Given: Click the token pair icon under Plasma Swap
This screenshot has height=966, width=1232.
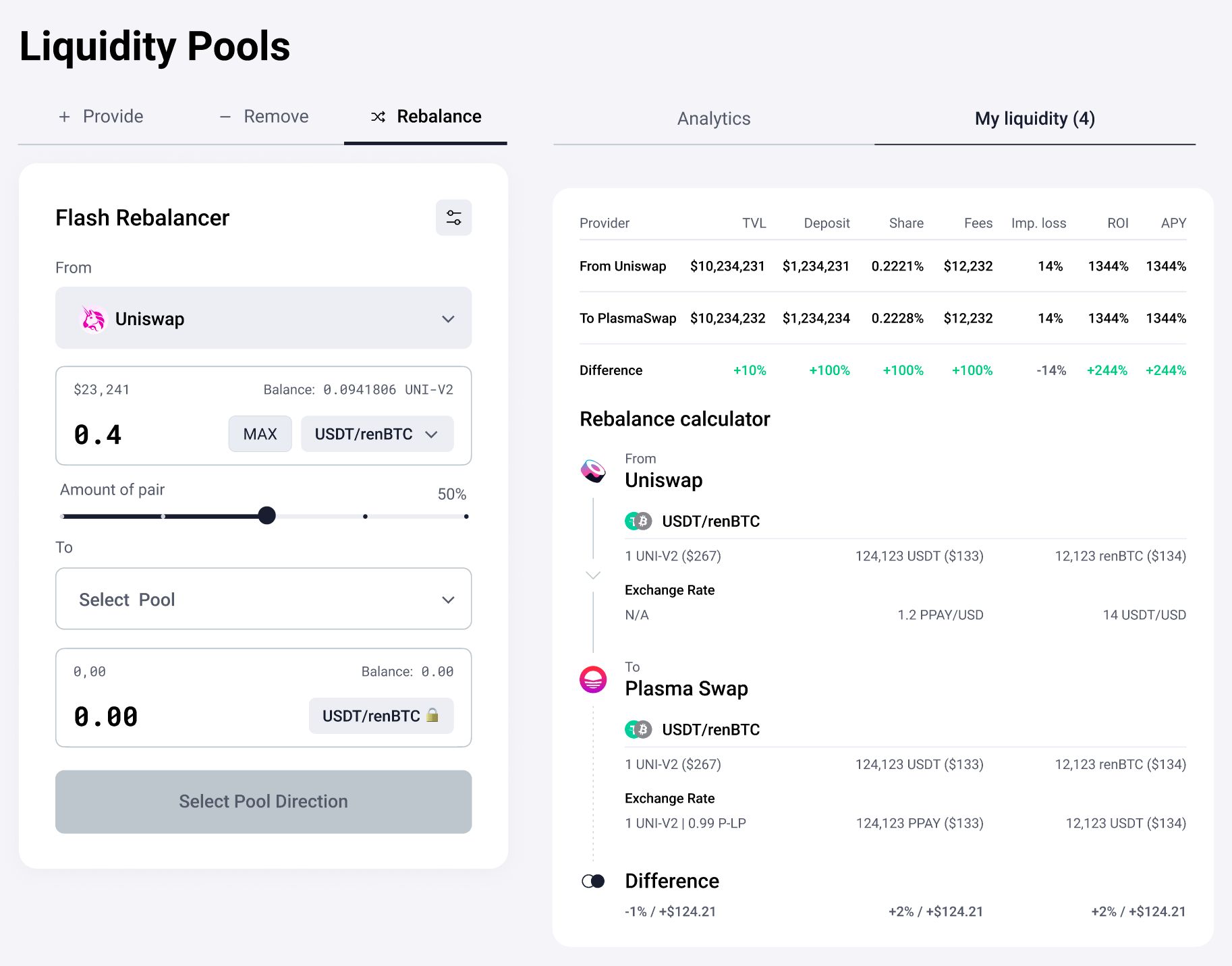Looking at the screenshot, I should [638, 729].
